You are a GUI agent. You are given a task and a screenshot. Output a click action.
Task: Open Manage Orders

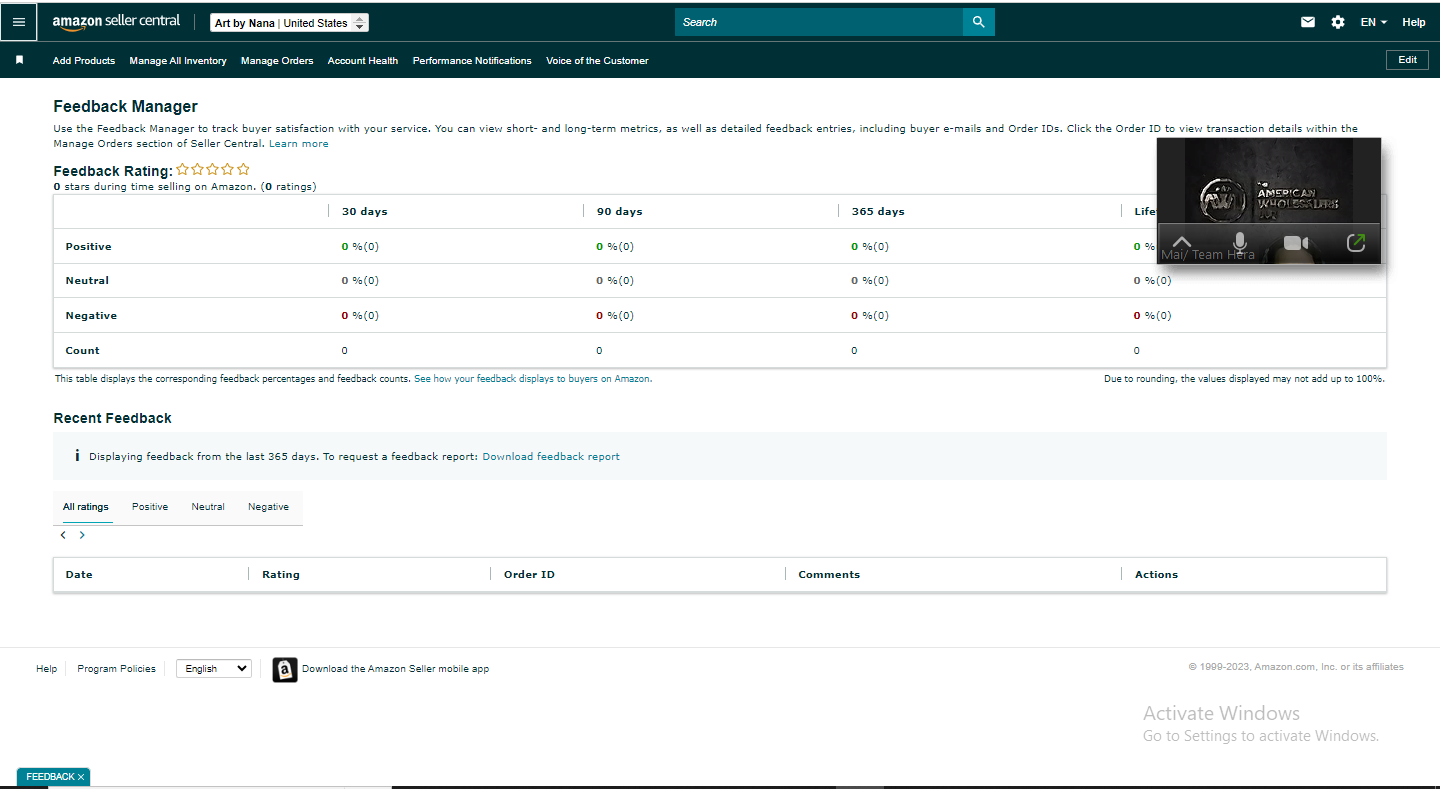(x=277, y=61)
